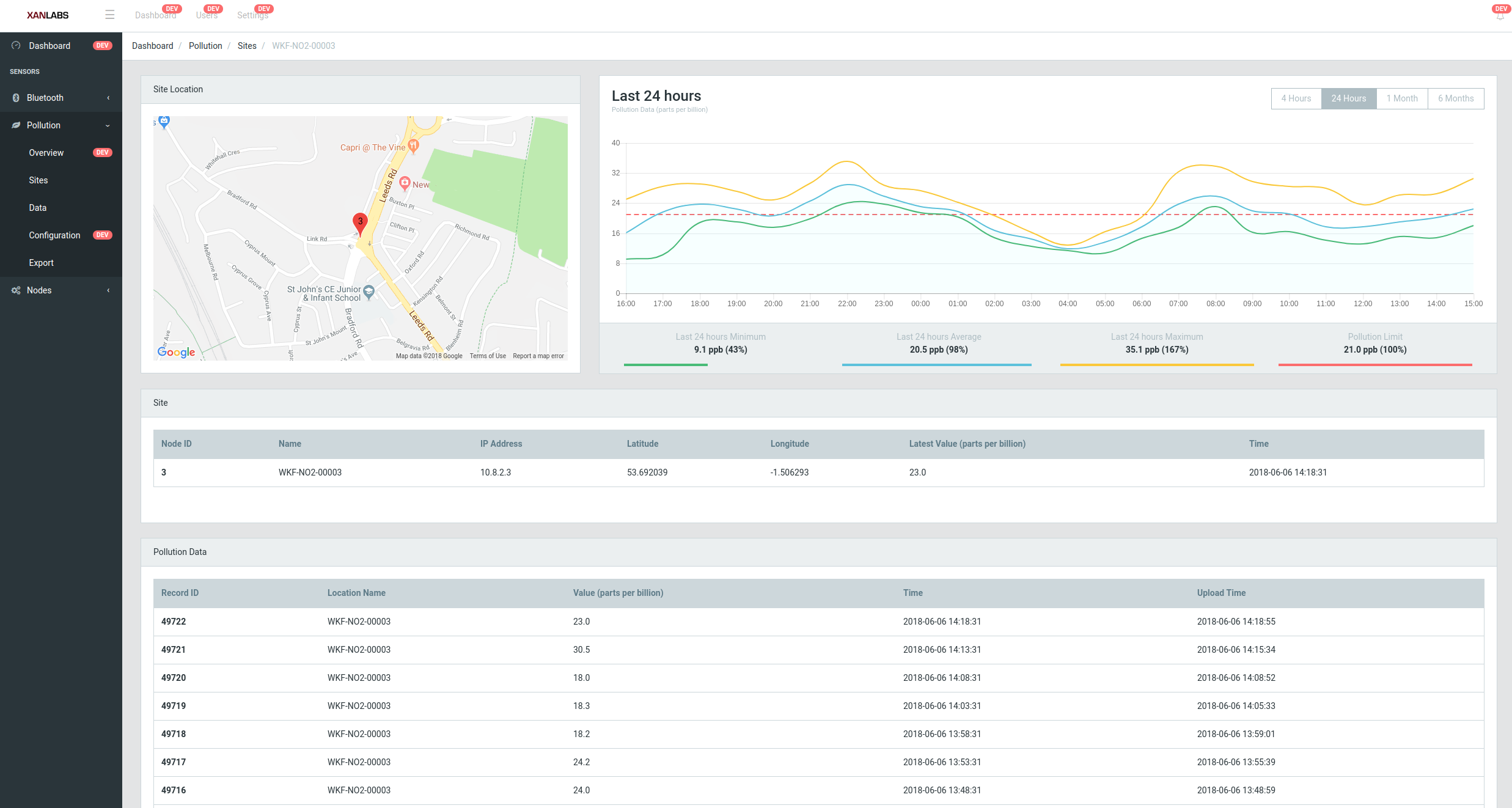Image resolution: width=1512 pixels, height=808 pixels.
Task: Click the Nodes gears icon
Action: pos(16,290)
